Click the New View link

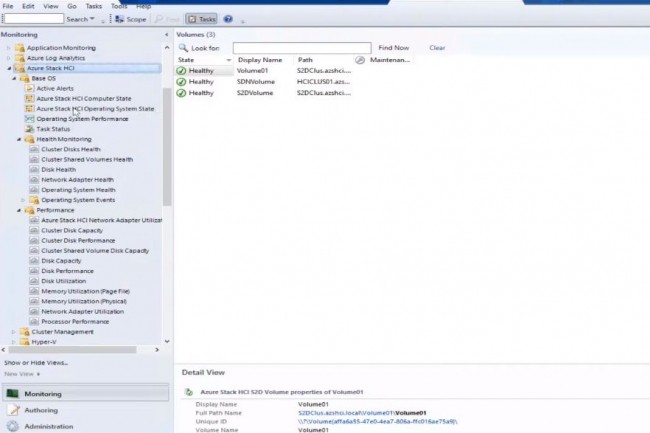[x=22, y=374]
